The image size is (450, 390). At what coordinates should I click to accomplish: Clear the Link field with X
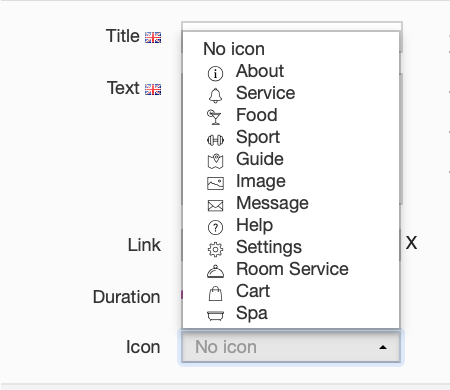click(x=411, y=243)
